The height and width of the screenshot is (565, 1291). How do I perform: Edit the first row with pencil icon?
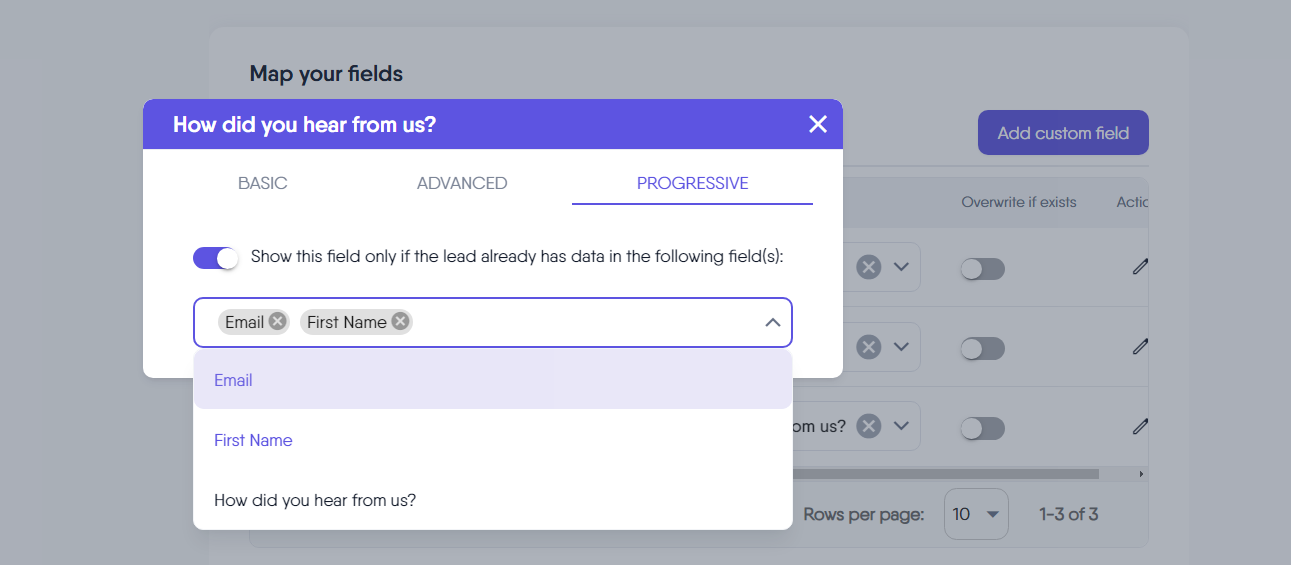pyautogui.click(x=1139, y=267)
